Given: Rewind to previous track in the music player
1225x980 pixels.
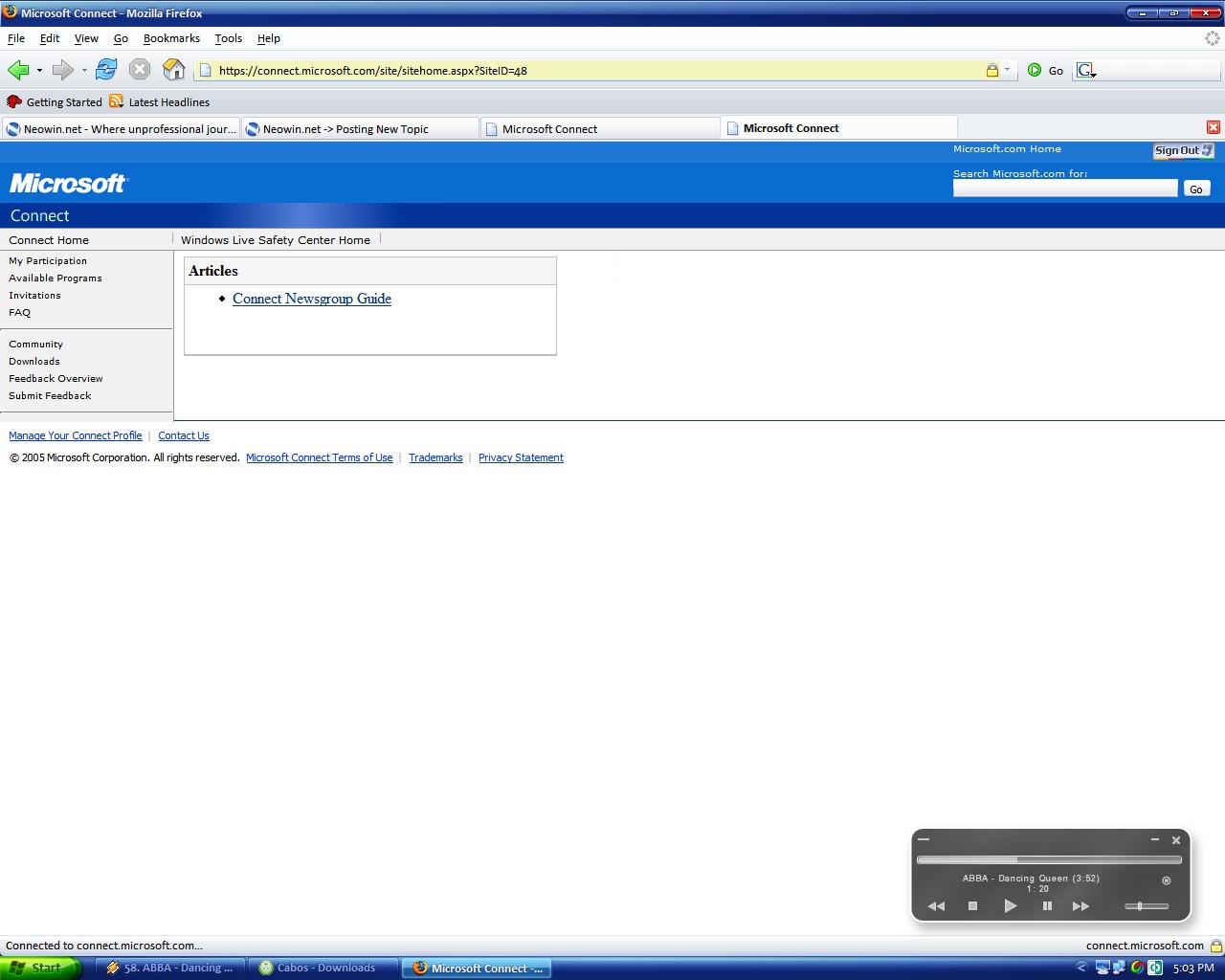Looking at the screenshot, I should point(936,905).
